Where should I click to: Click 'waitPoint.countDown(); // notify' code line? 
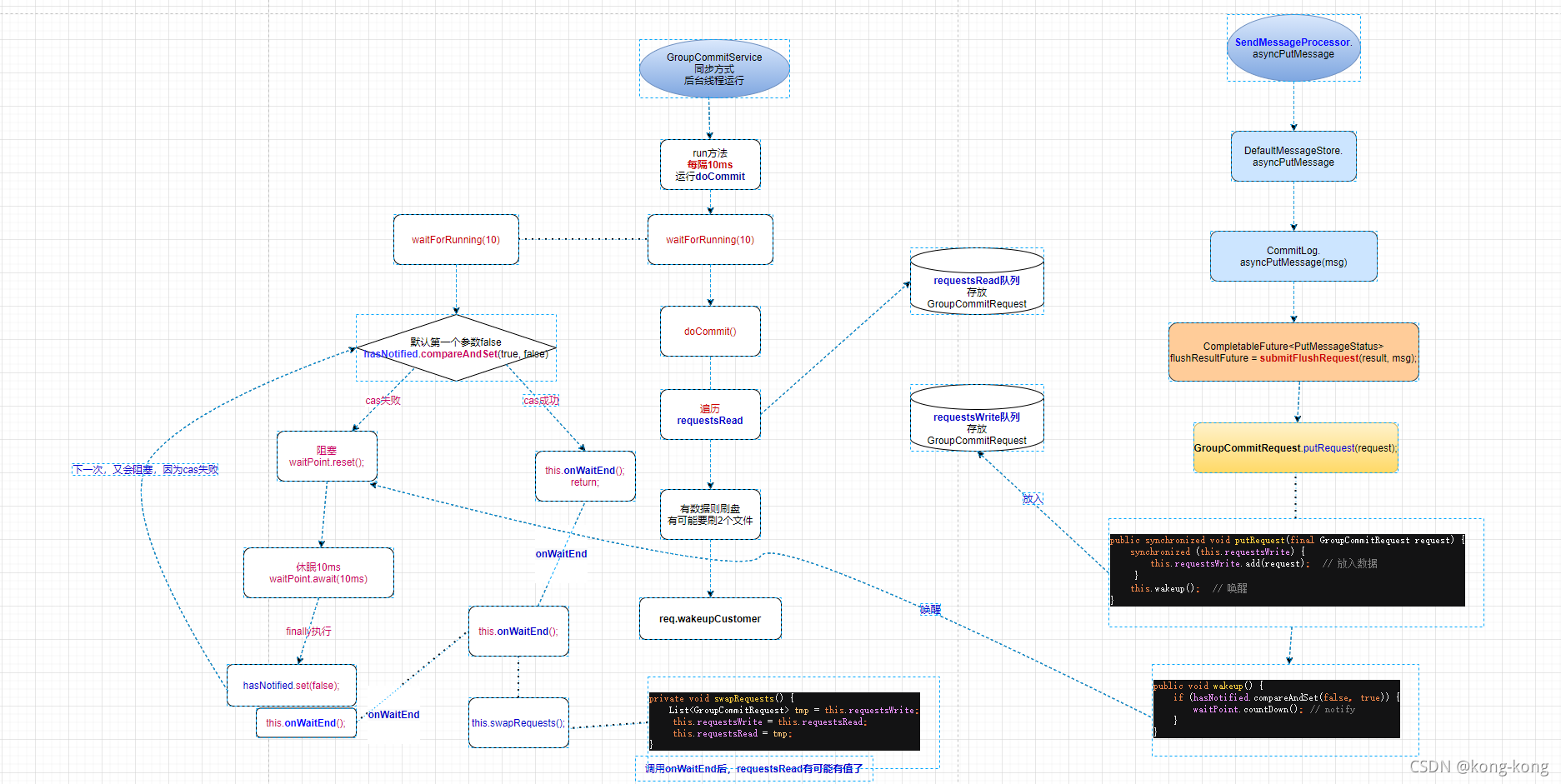1273,709
